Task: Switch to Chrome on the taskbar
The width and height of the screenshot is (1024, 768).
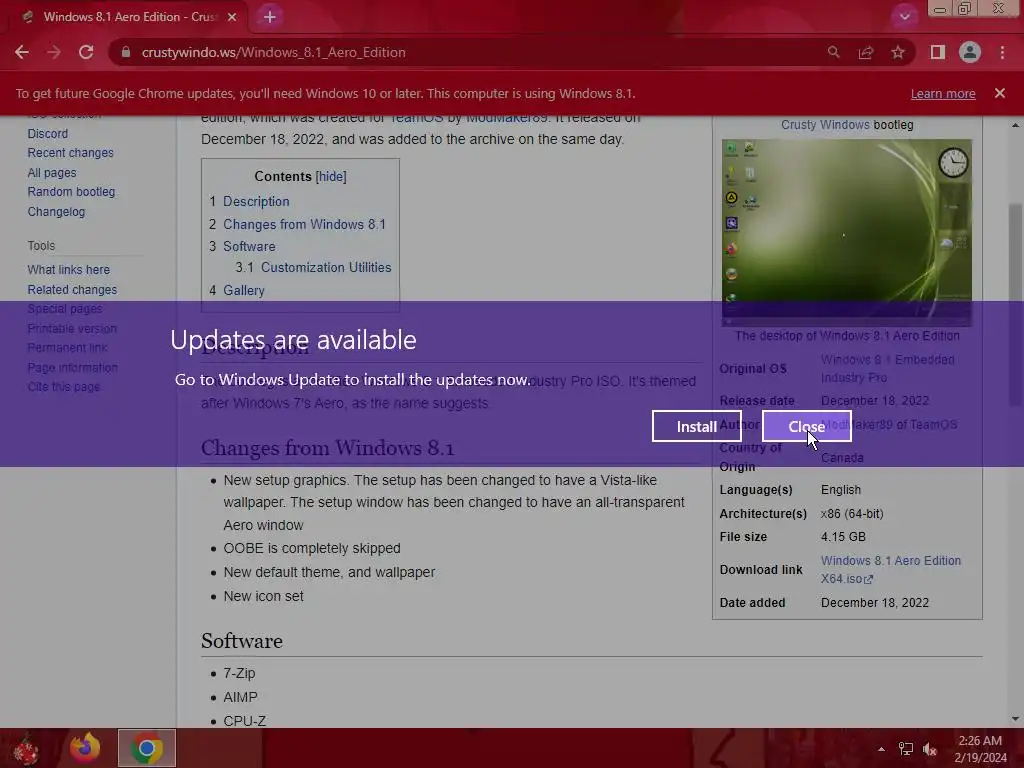Action: click(x=146, y=748)
